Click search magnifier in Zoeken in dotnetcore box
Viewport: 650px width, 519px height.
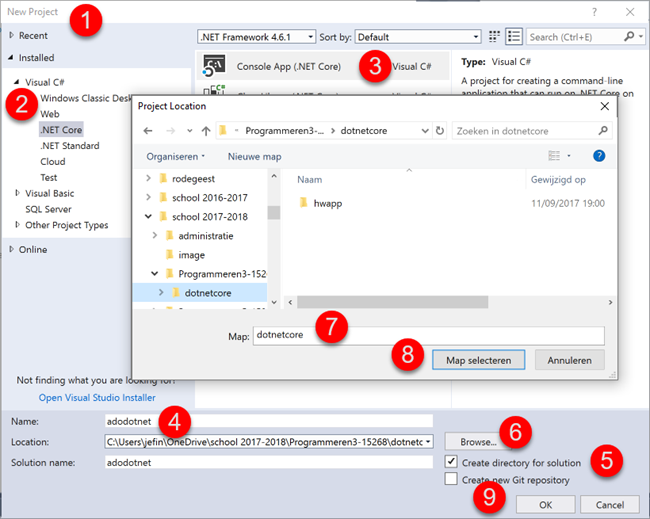click(603, 131)
